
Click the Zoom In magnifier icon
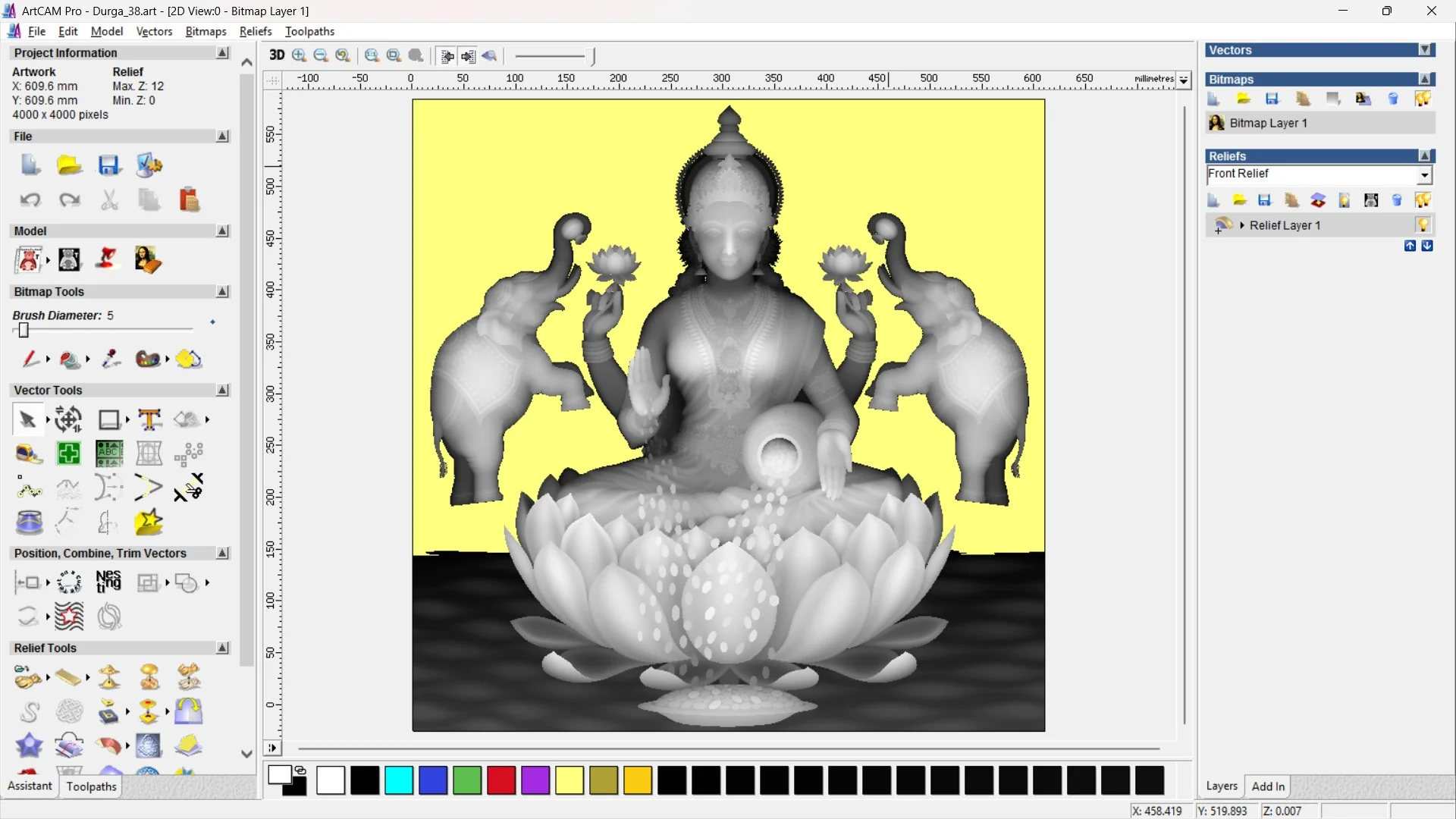(x=300, y=55)
